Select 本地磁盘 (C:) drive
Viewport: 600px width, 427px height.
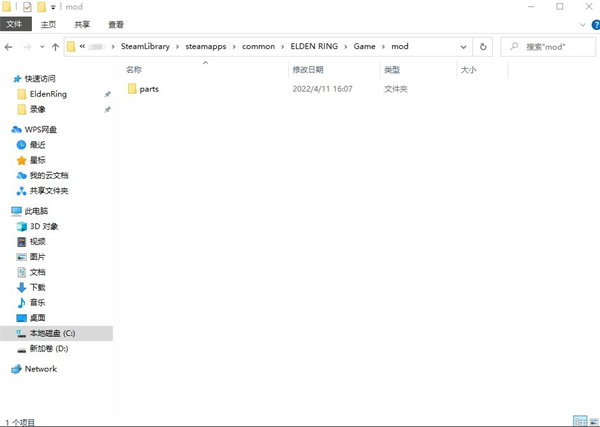pos(57,333)
